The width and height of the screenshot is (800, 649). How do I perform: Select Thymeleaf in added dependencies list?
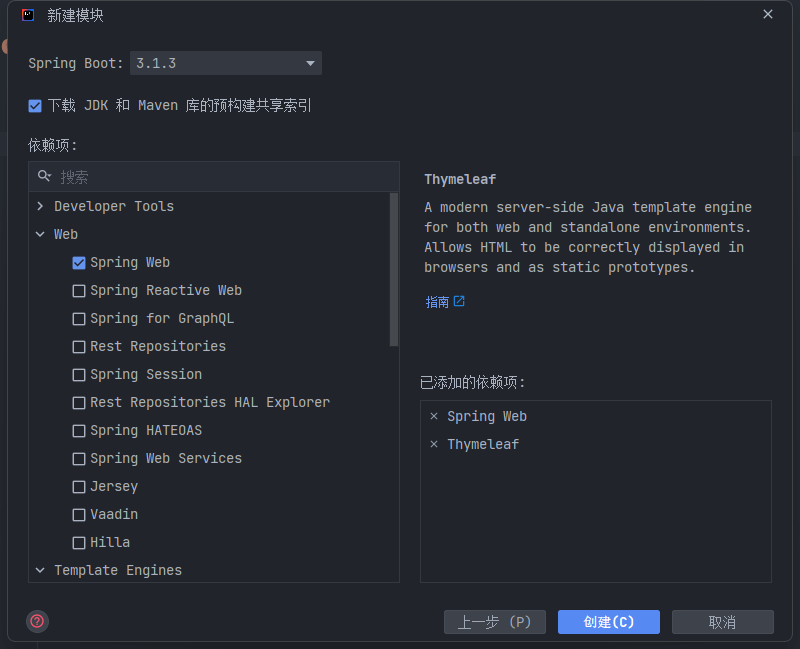(x=483, y=444)
